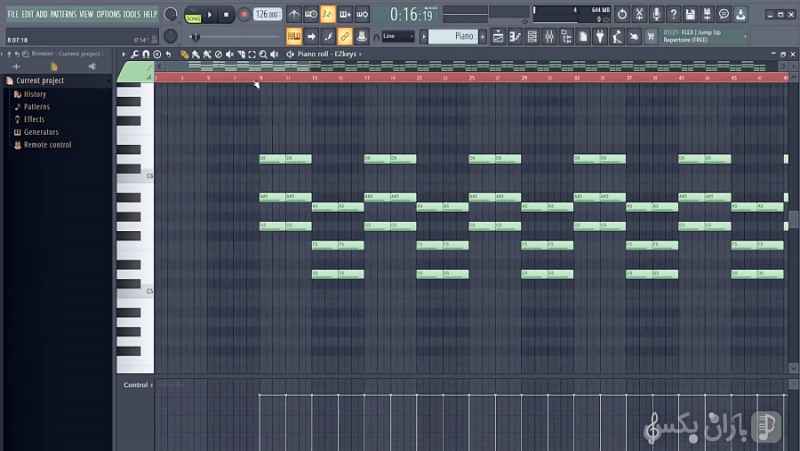Open the stamp chord menu in piano roll
The width and height of the screenshot is (800, 451).
[157, 54]
